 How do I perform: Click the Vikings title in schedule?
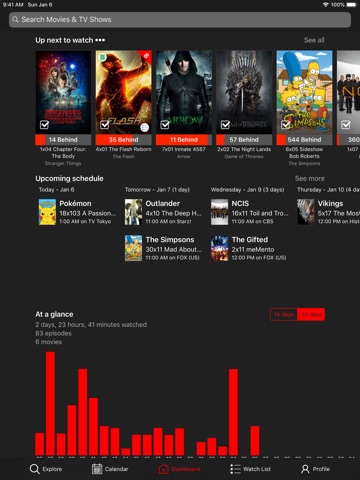point(330,204)
